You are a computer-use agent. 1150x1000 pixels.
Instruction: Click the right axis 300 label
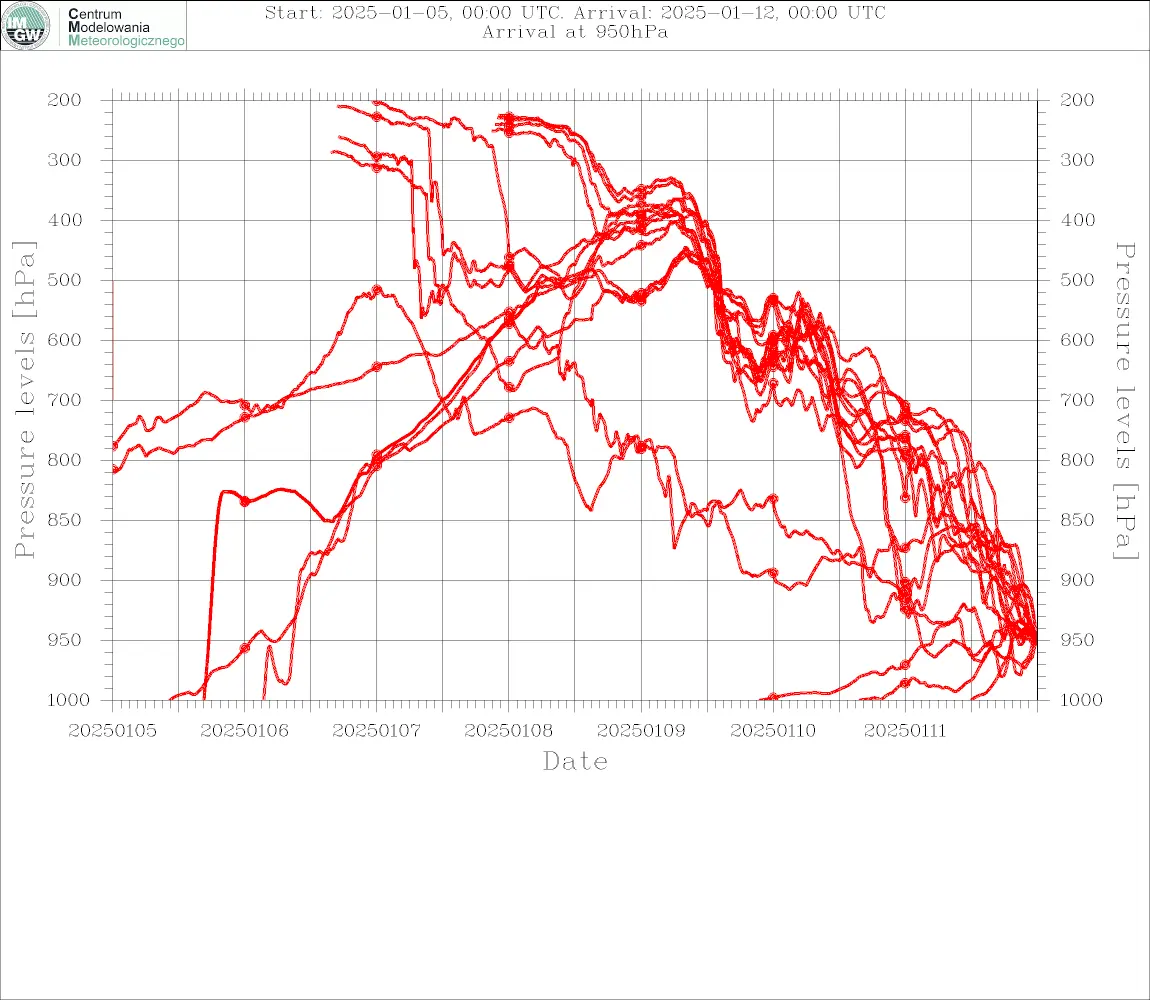[1077, 160]
